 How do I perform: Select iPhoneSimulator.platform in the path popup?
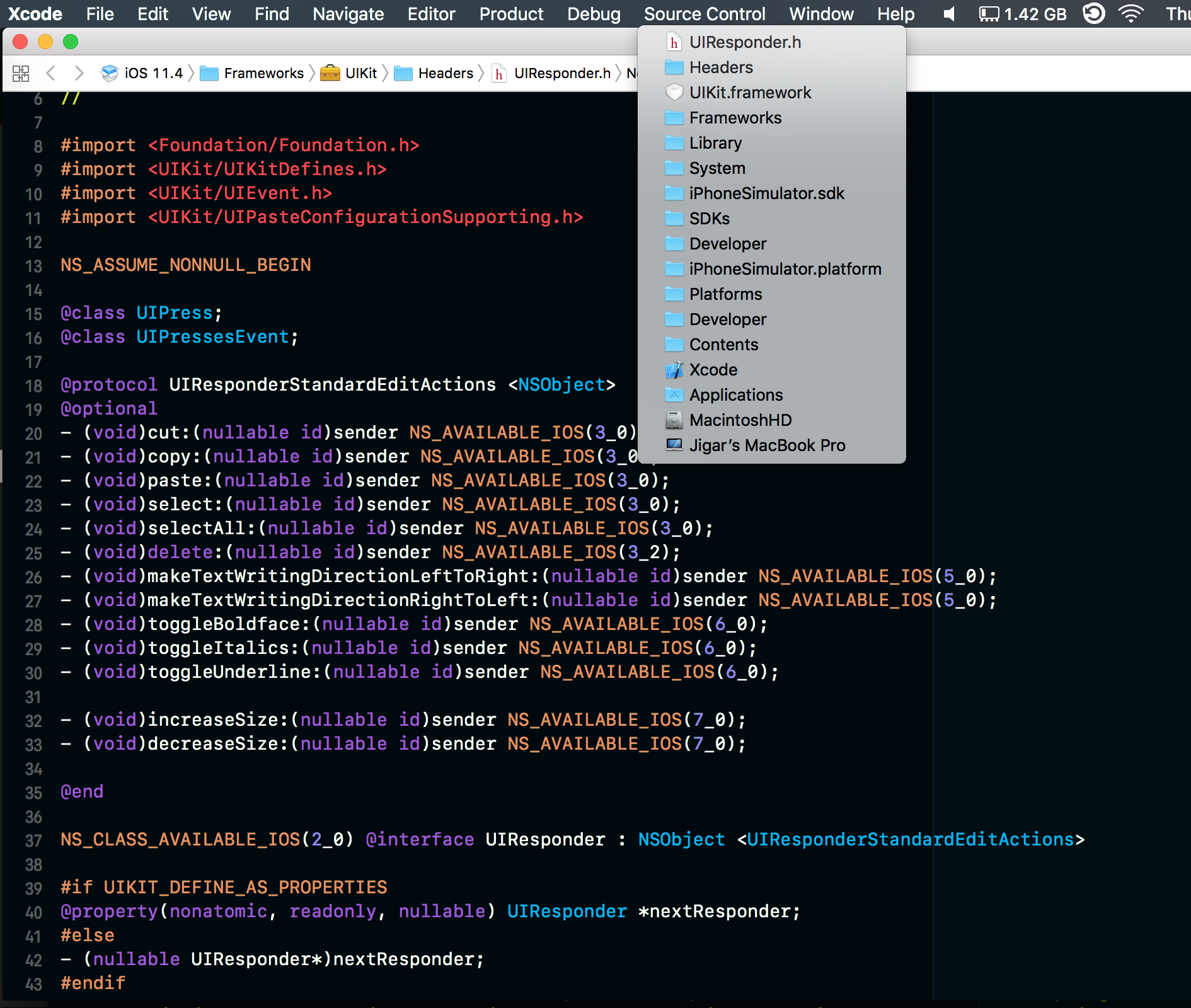click(772, 269)
